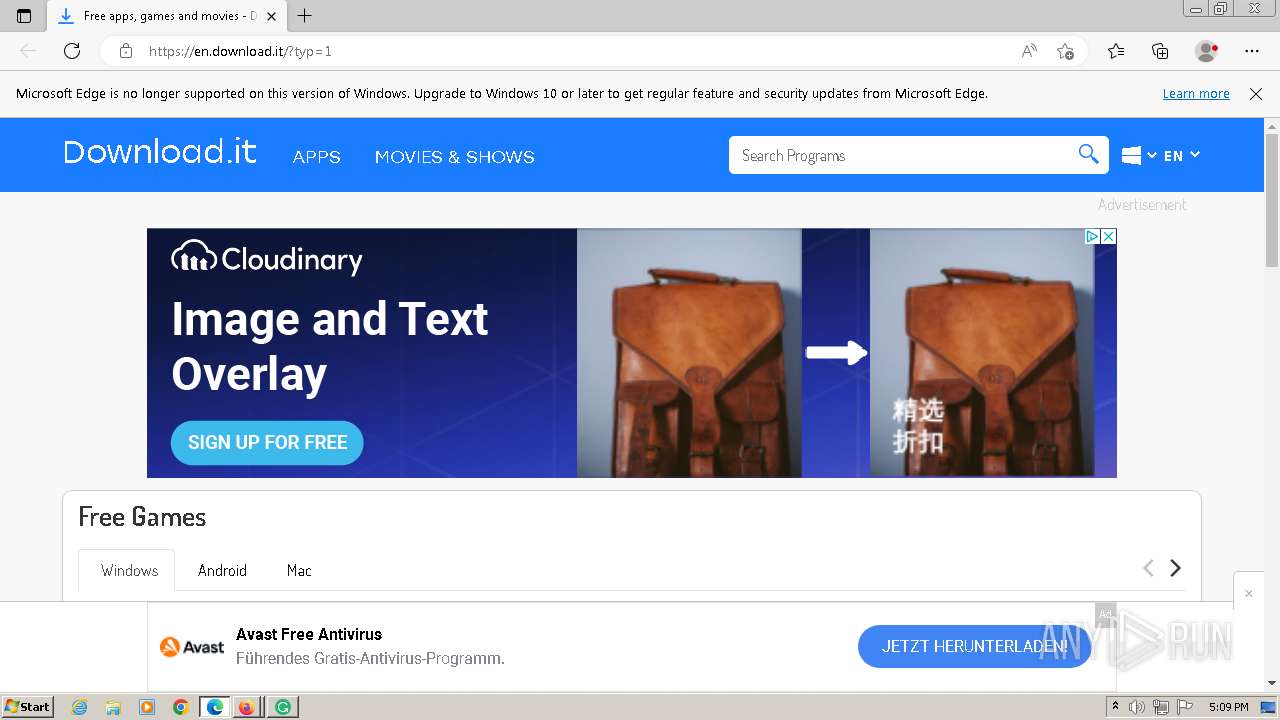Open File Explorer from taskbar

coord(113,707)
